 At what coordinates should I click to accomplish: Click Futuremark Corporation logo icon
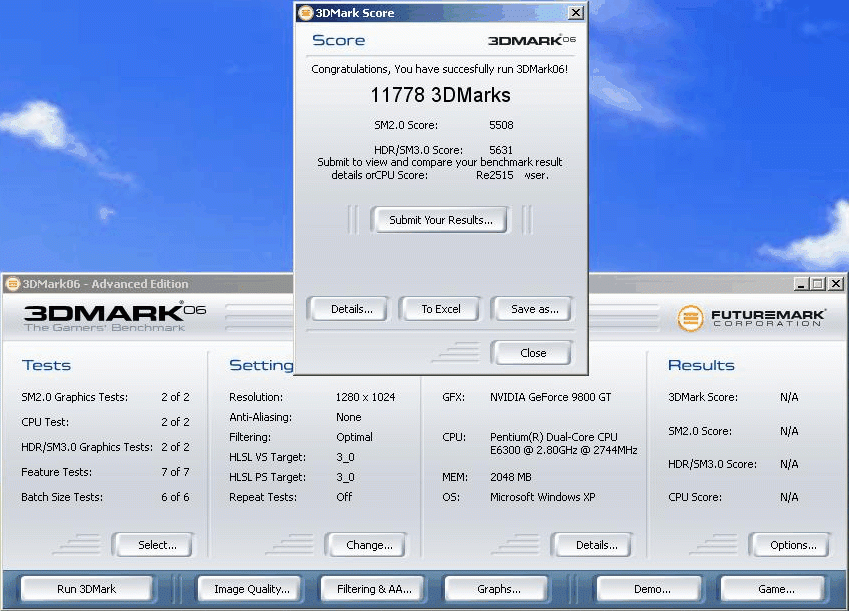click(x=690, y=318)
